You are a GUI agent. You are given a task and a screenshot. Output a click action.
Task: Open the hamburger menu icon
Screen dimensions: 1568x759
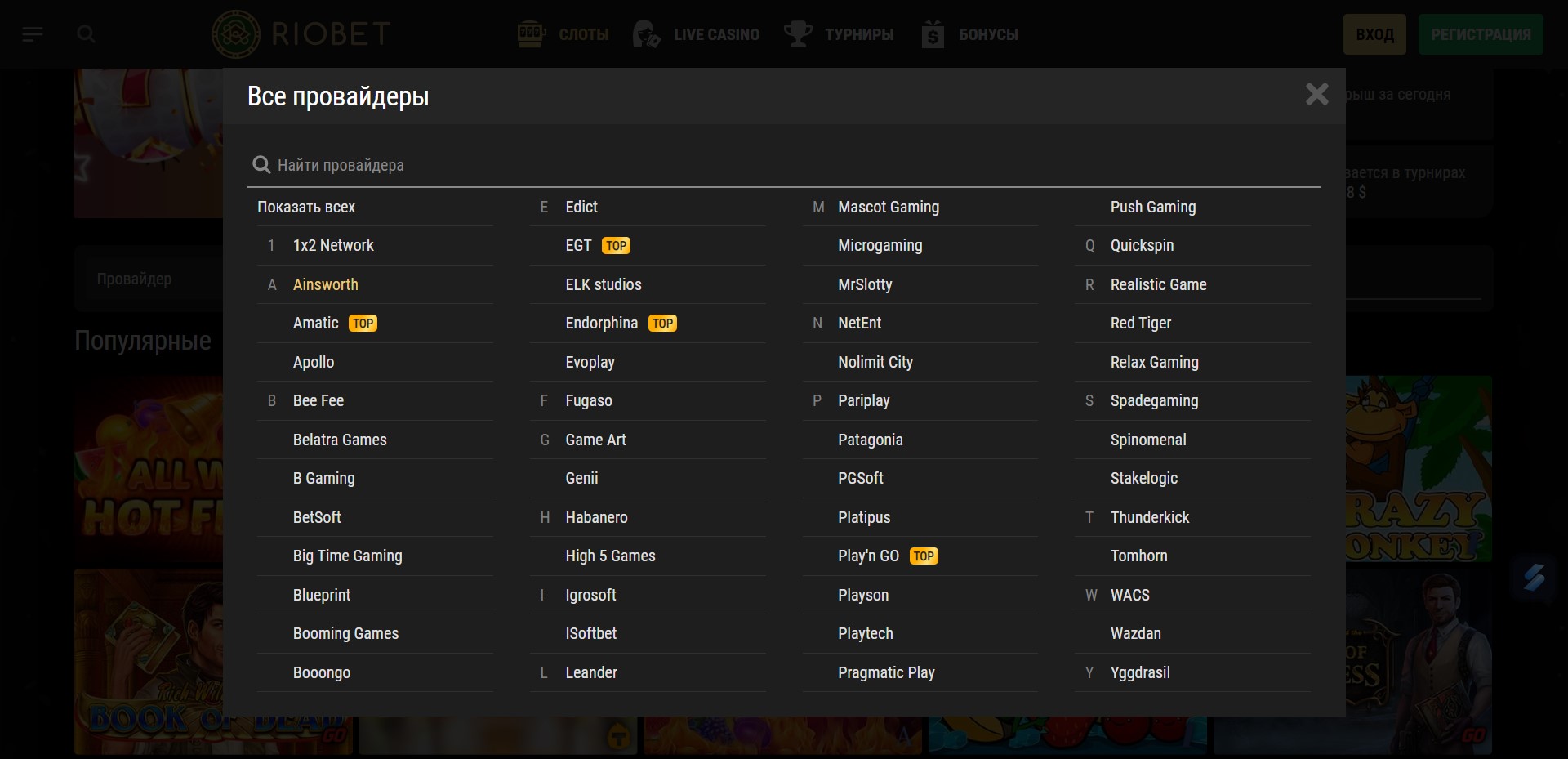33,34
